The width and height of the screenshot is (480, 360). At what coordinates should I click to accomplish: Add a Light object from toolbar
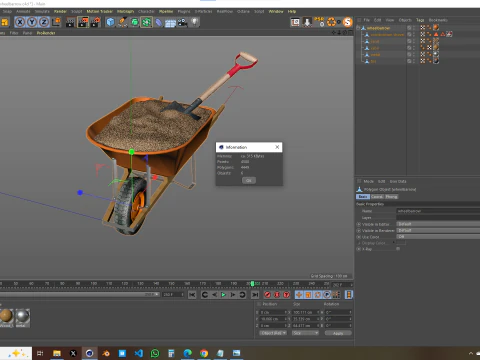pyautogui.click(x=195, y=22)
